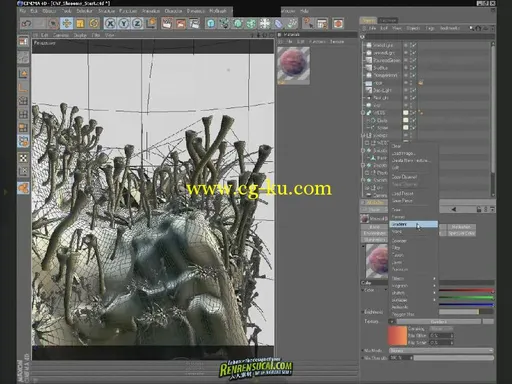Expand the sweeps object tree node
This screenshot has width=512, height=384.
click(363, 136)
